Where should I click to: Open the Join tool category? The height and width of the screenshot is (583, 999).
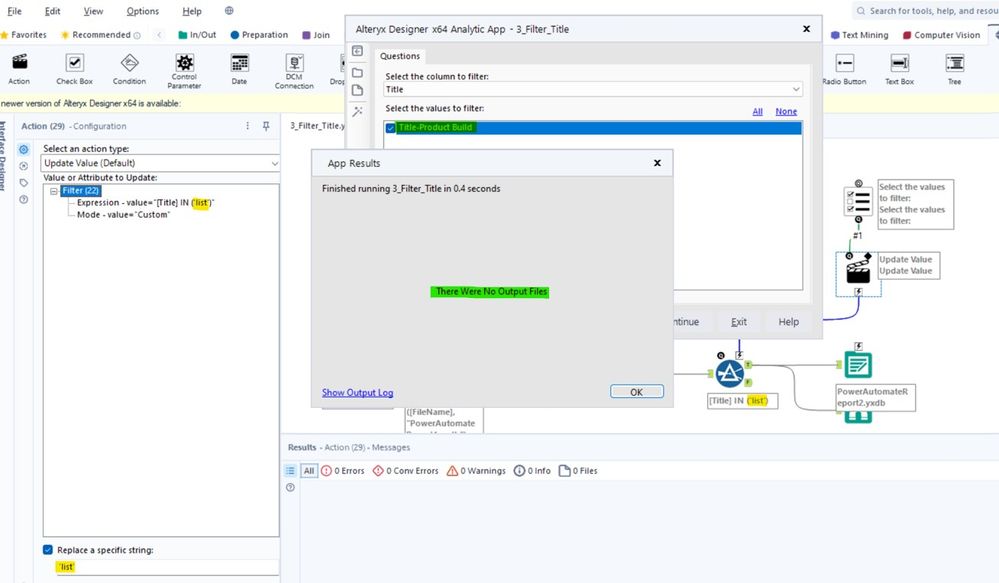[316, 35]
